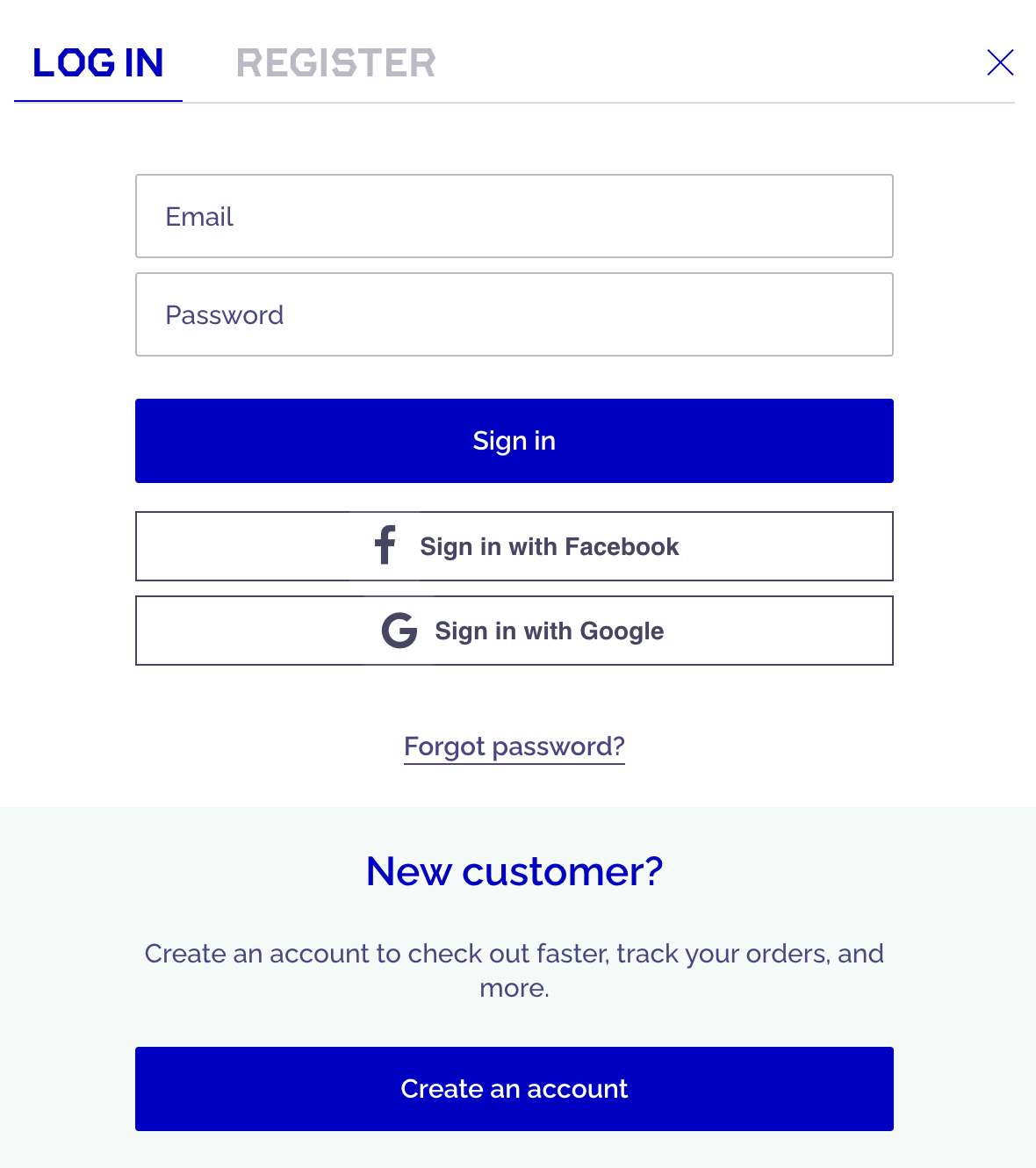
Task: Click the Google "G" logo icon
Action: [x=399, y=631]
